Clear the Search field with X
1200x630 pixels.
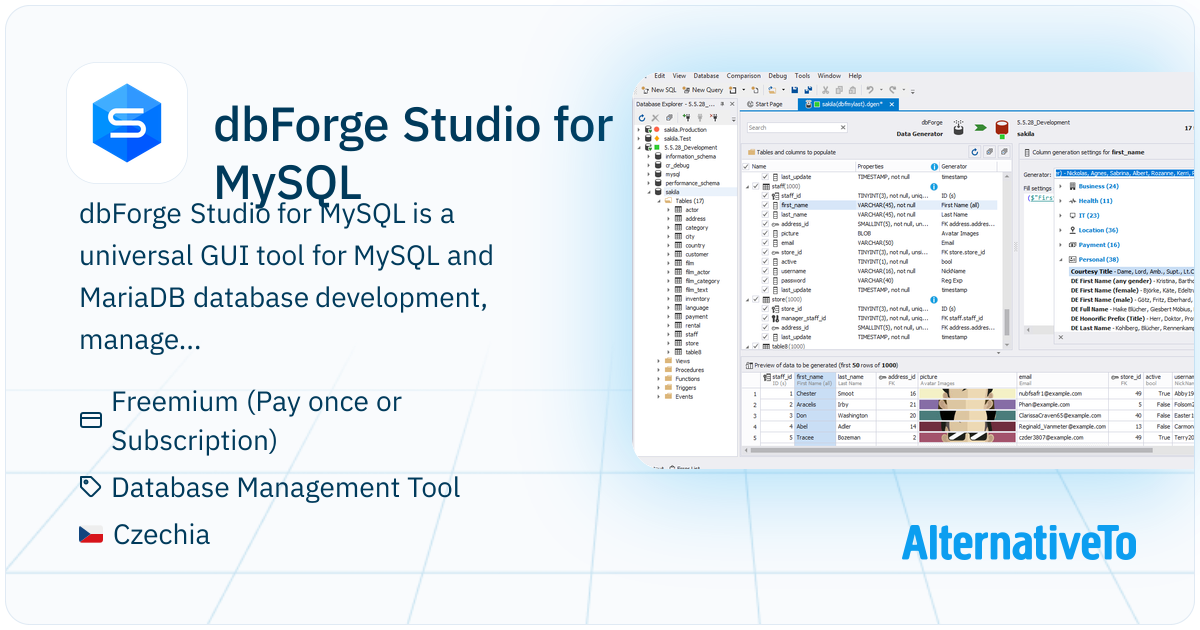click(843, 128)
